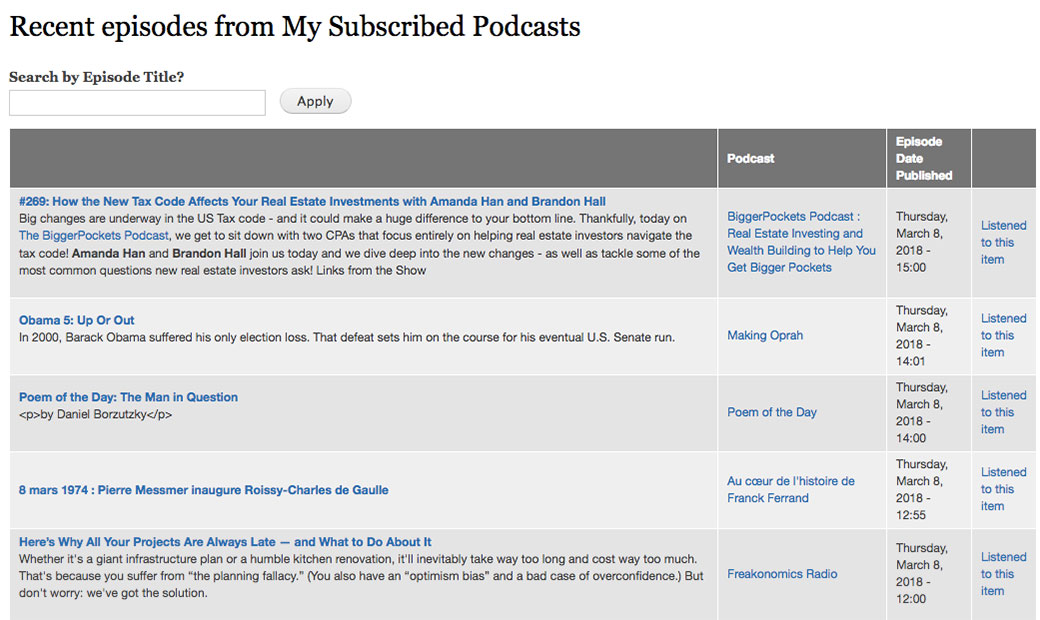1040x620 pixels.
Task: Click date Thursday, March 8, 2018 - 14:00
Action: click(922, 412)
